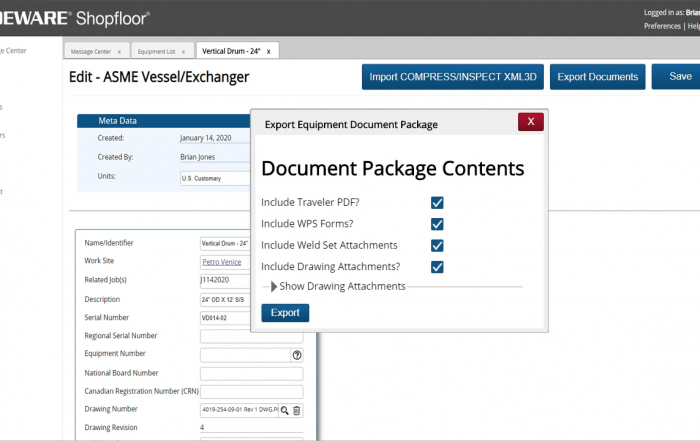Open the Units dropdown
700x441 pixels.
(214, 178)
